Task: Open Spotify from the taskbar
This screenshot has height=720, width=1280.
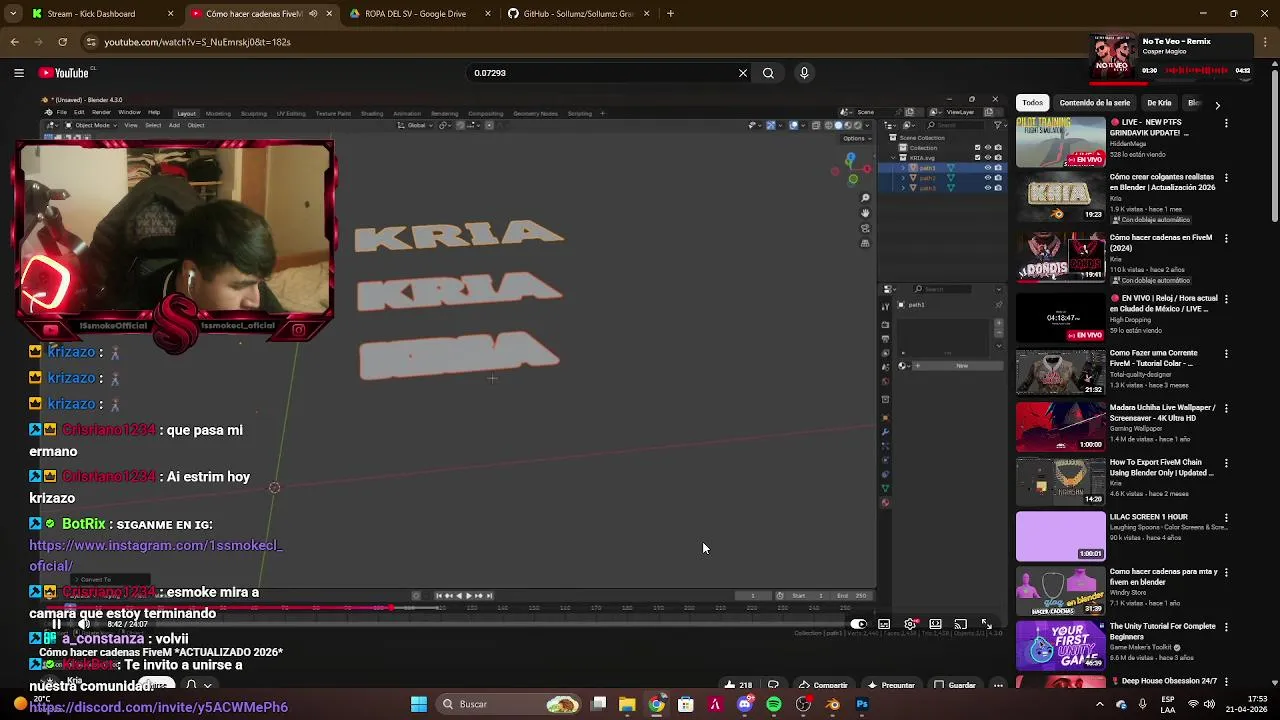Action: [774, 704]
